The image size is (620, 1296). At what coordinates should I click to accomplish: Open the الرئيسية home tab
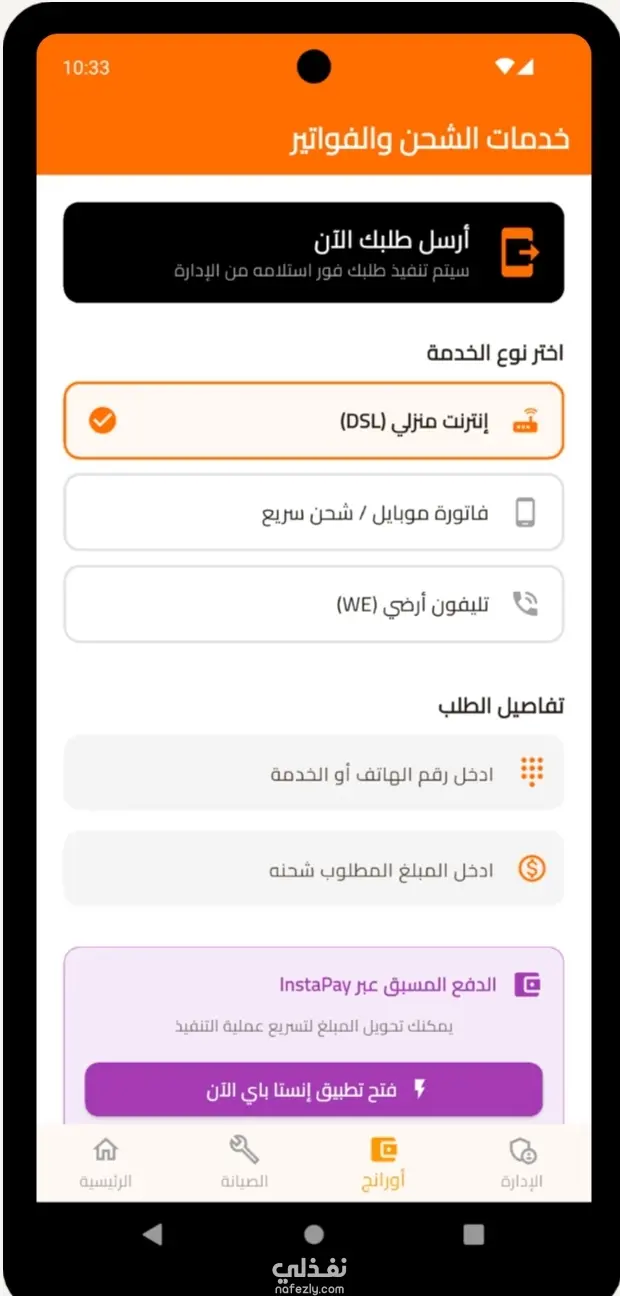[x=105, y=1161]
